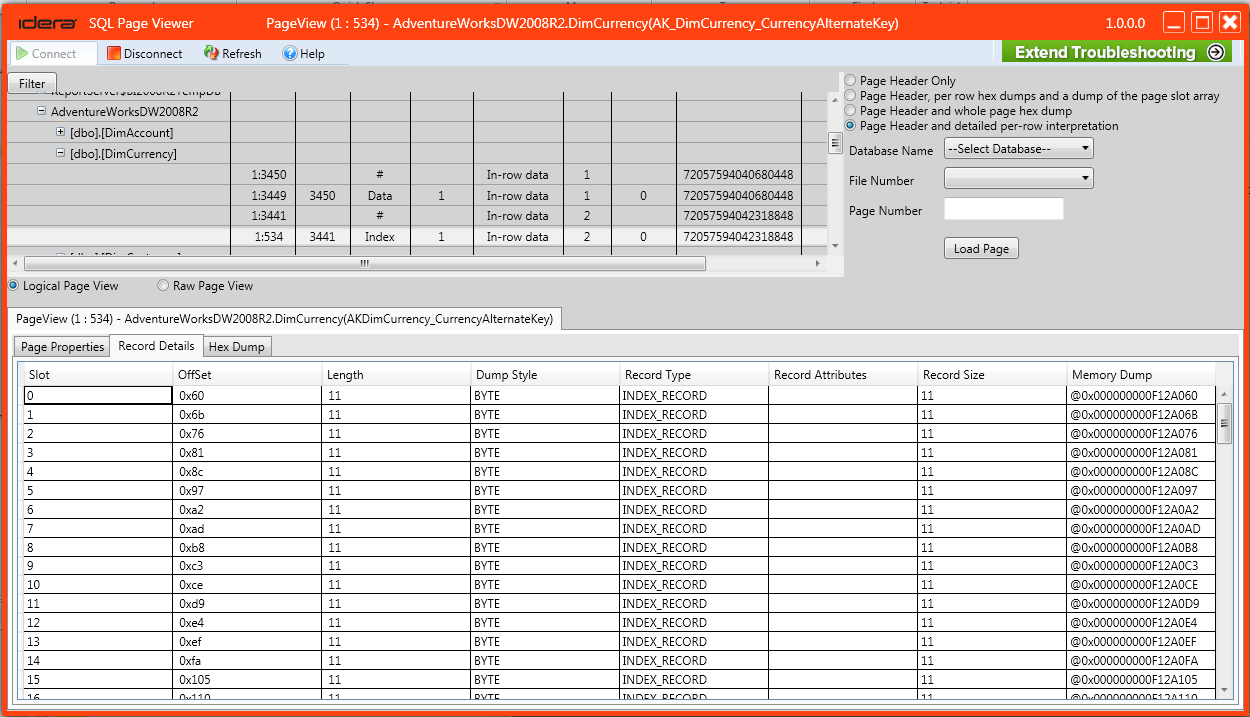Enable Page Header and whole page hex dump

849,110
